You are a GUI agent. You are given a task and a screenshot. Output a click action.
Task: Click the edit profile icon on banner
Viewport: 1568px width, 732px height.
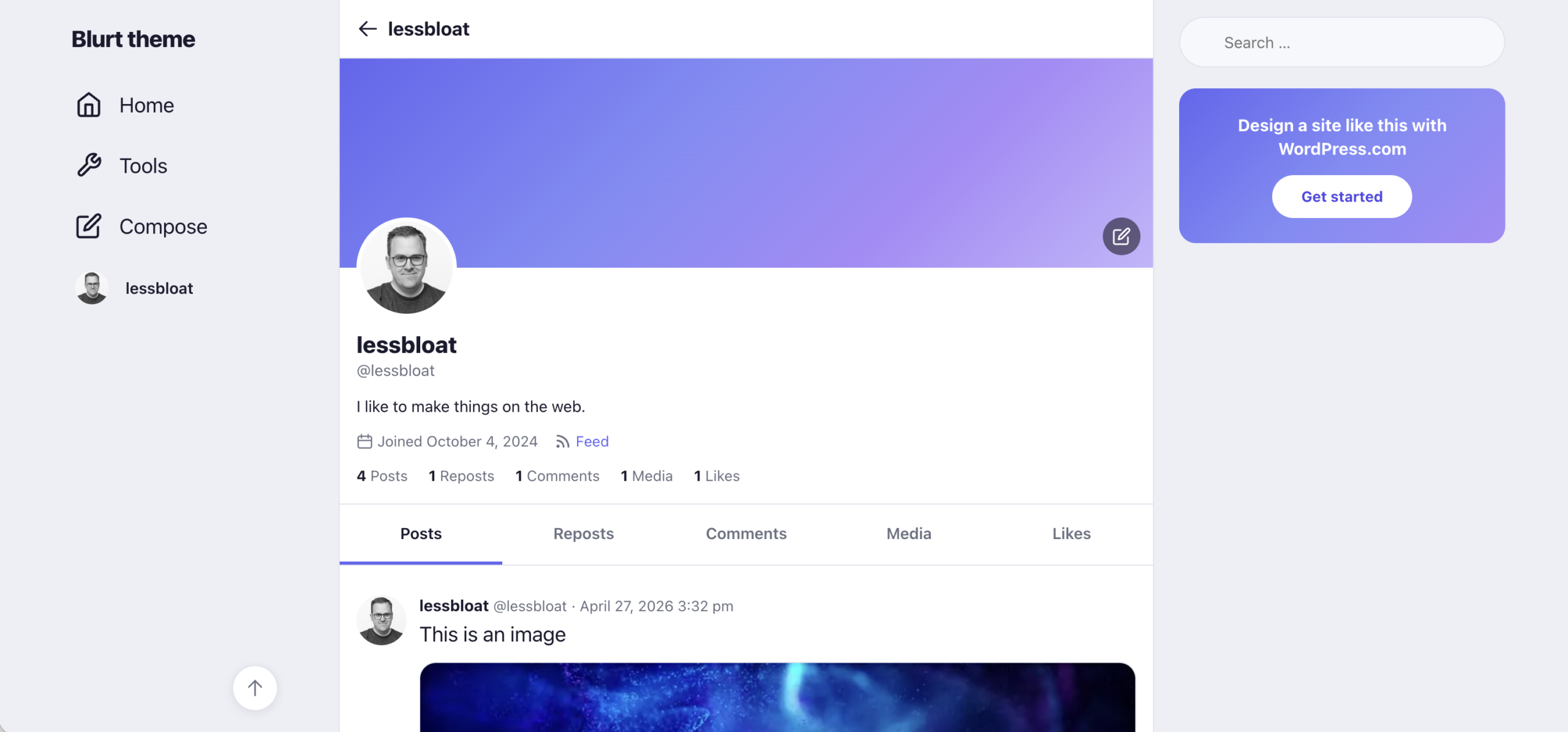coord(1121,236)
